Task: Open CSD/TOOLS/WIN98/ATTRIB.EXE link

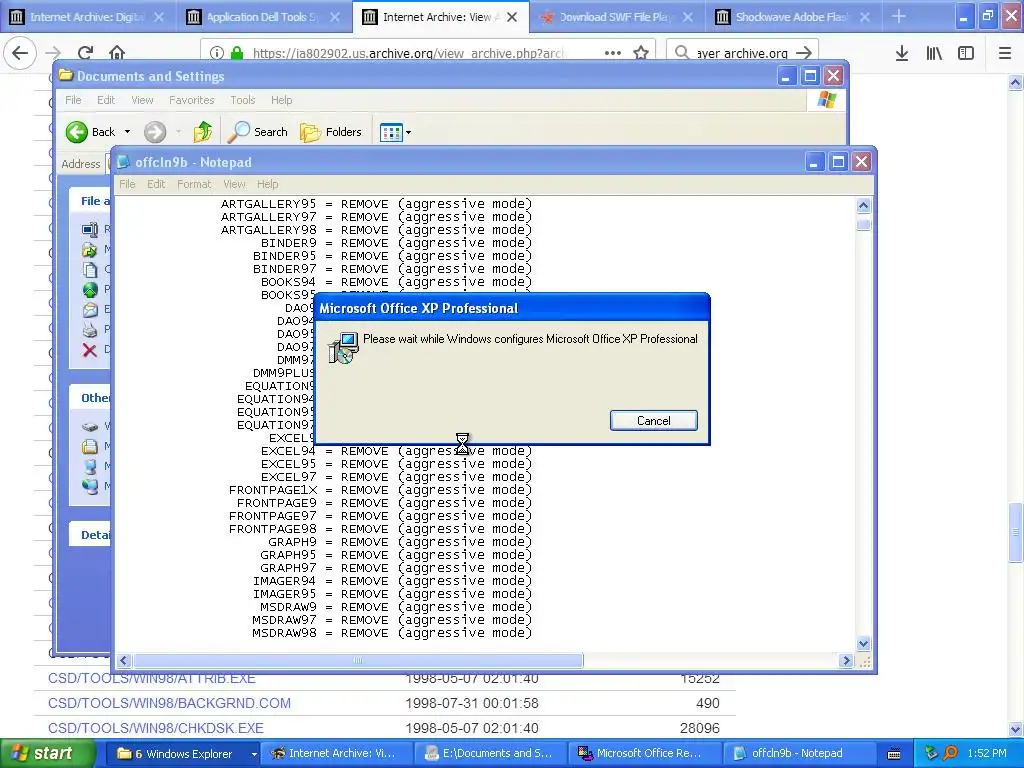Action: (152, 679)
